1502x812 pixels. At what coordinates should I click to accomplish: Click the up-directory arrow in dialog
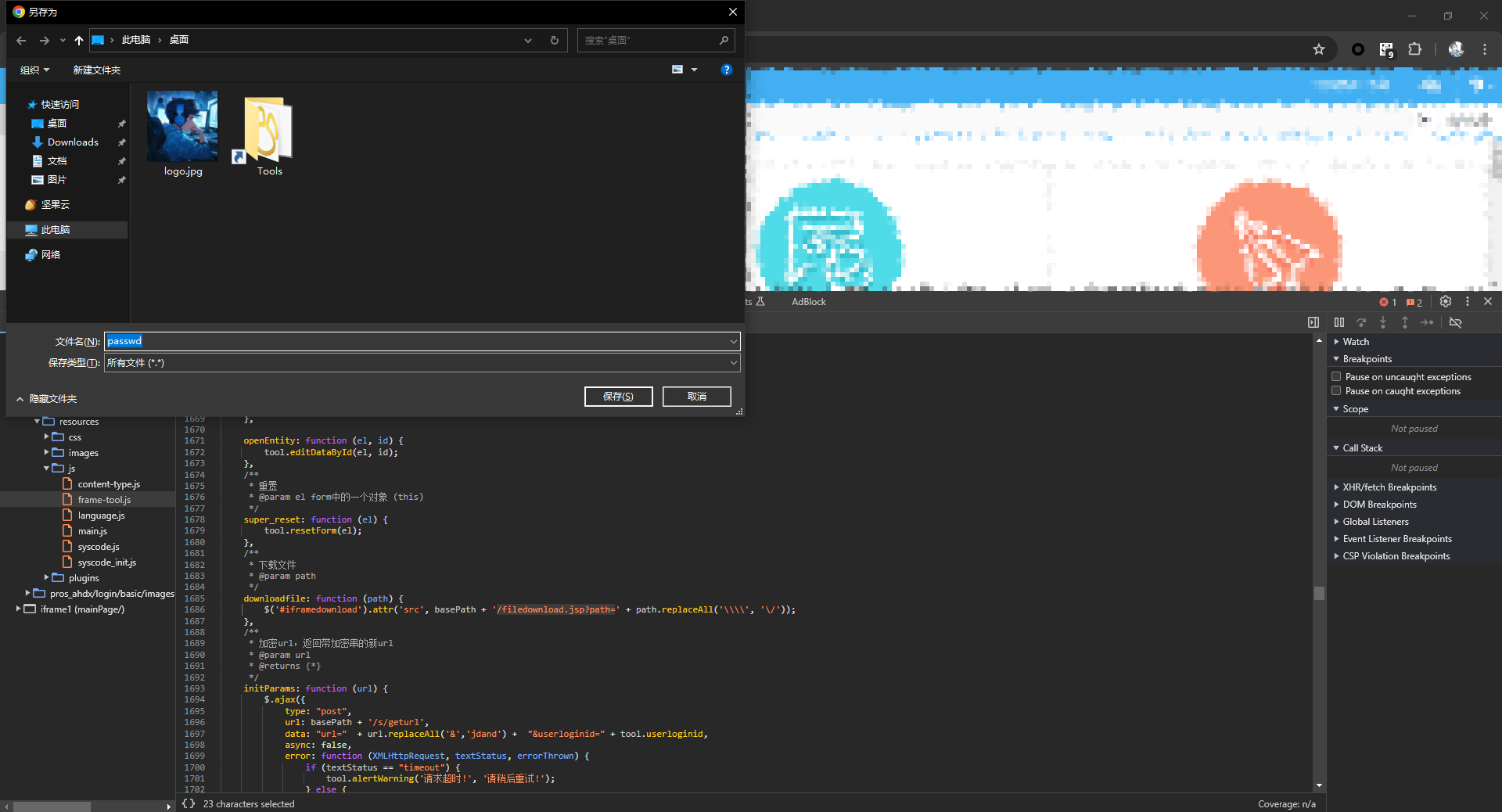pyautogui.click(x=79, y=41)
